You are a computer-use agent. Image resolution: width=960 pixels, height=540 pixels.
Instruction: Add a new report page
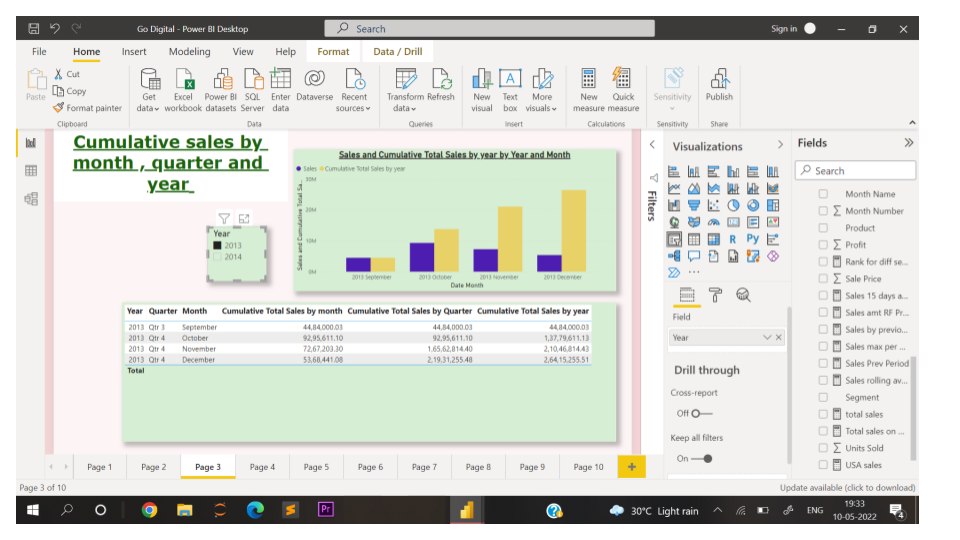(632, 467)
